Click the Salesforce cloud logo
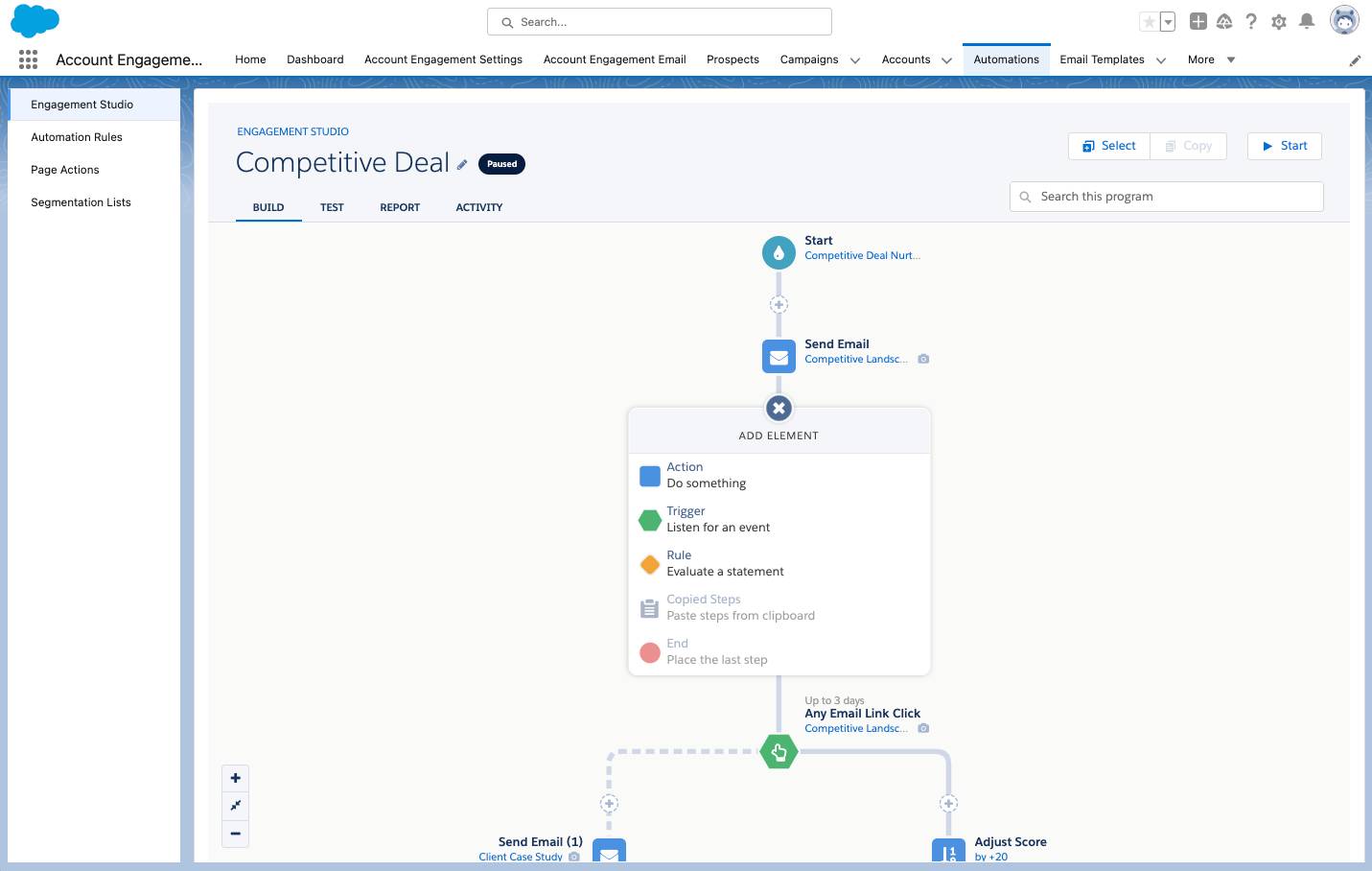This screenshot has width=1372, height=871. coord(35,20)
